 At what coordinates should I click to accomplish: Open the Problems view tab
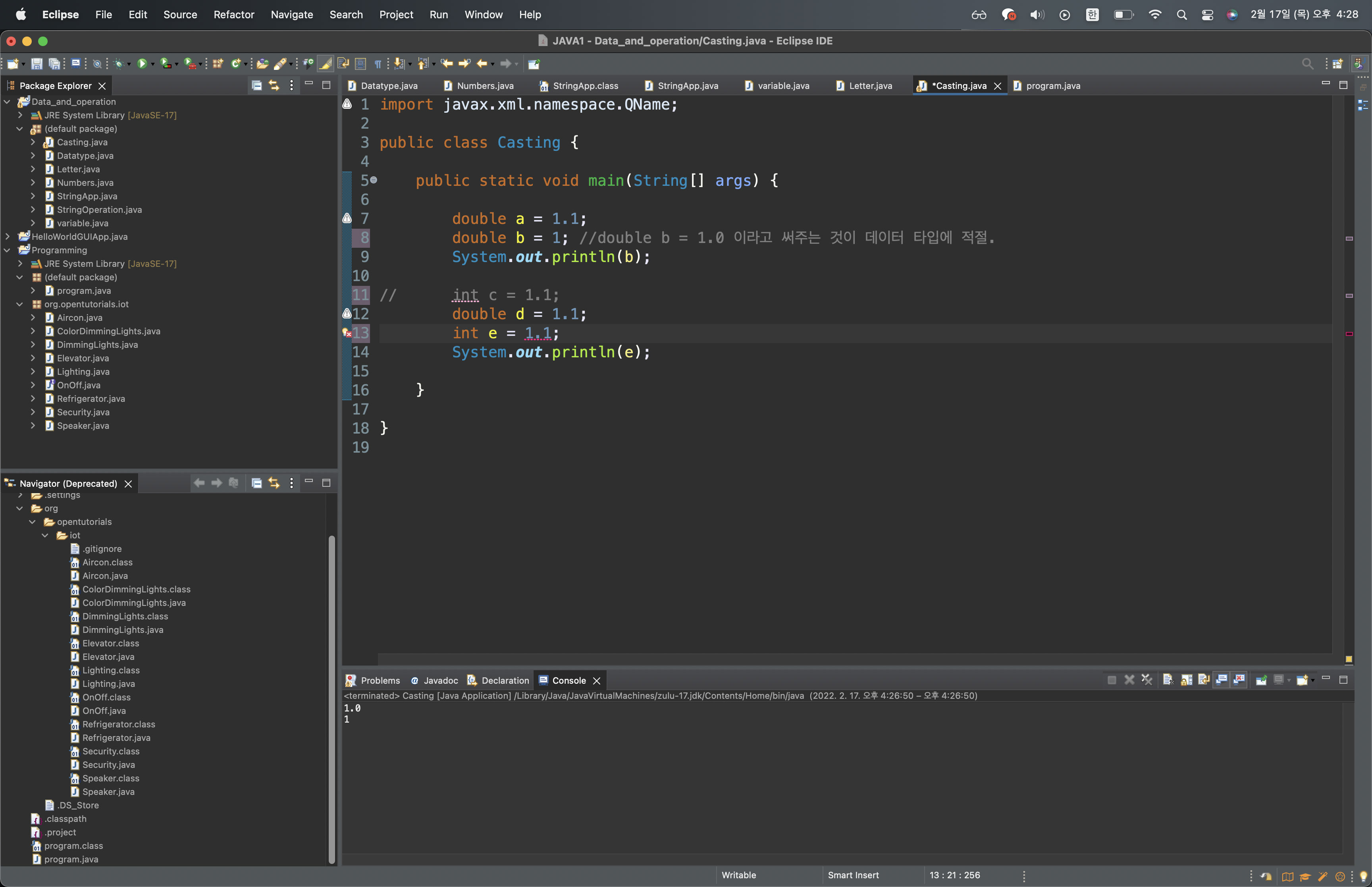(380, 680)
